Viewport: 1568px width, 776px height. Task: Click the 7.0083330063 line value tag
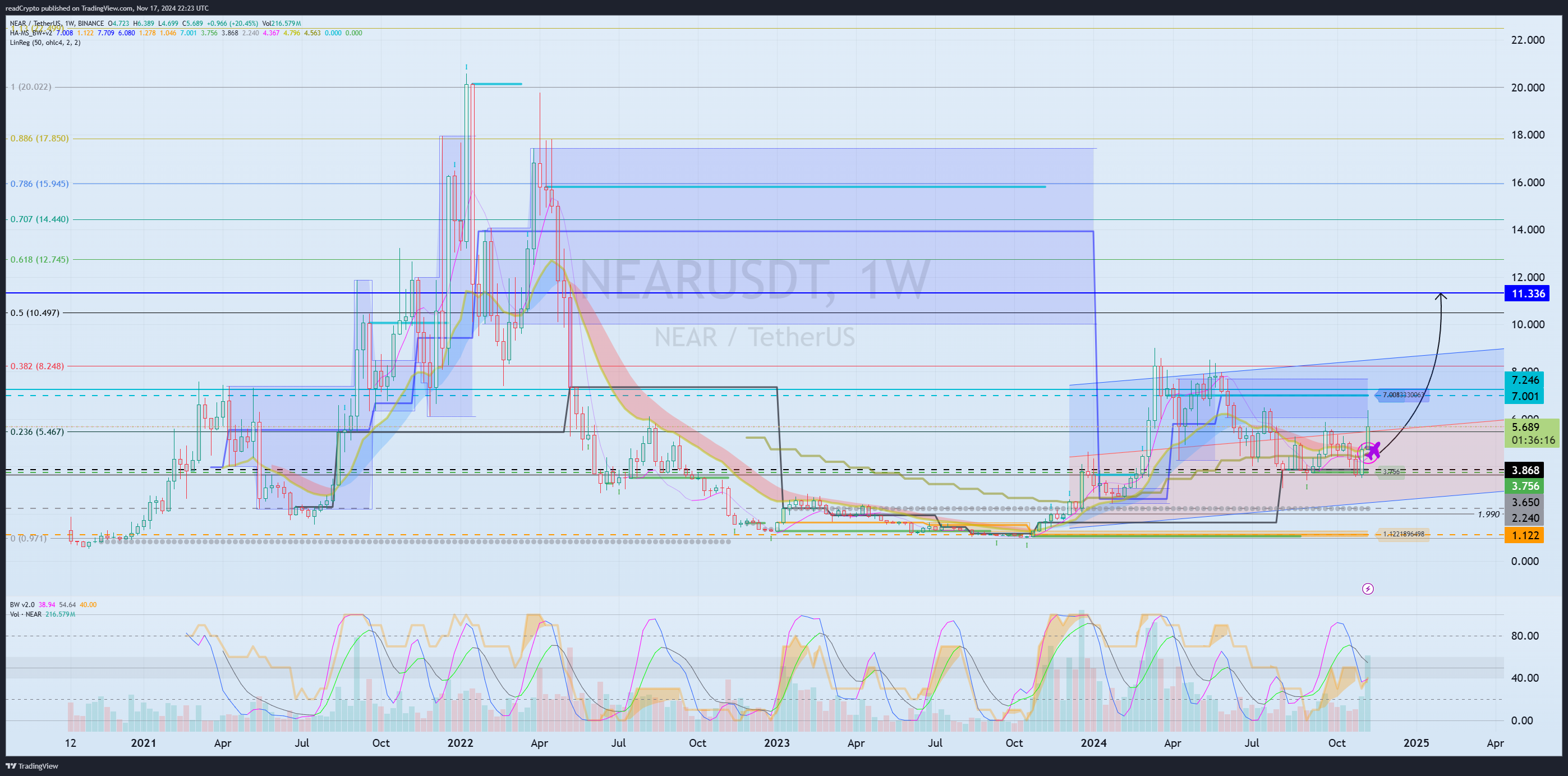(1403, 395)
